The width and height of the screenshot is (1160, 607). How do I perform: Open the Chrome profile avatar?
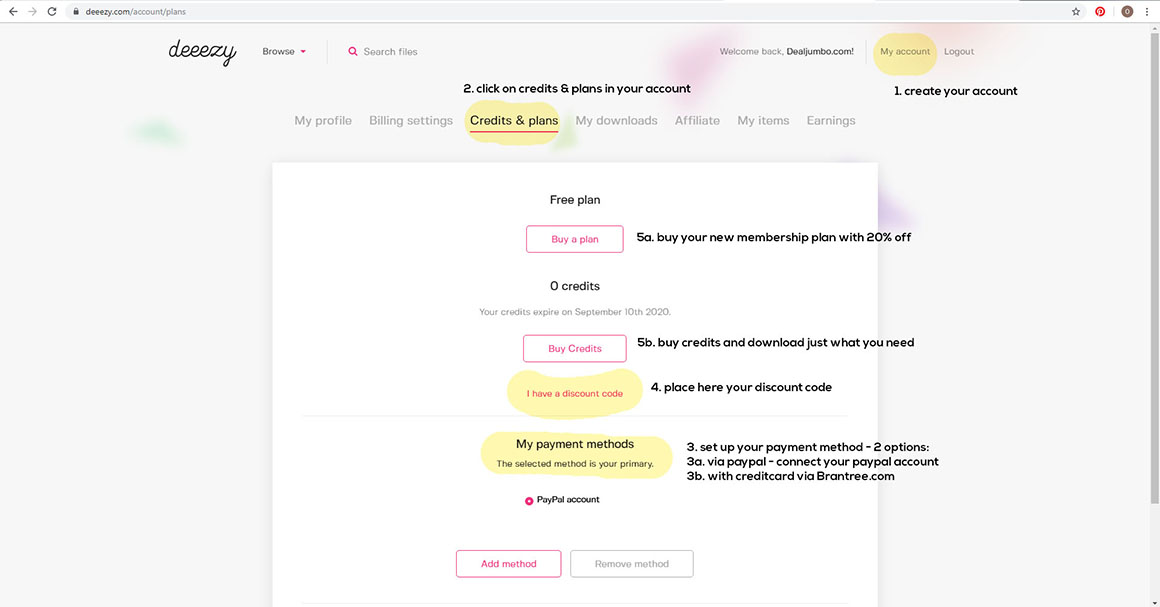point(1127,12)
